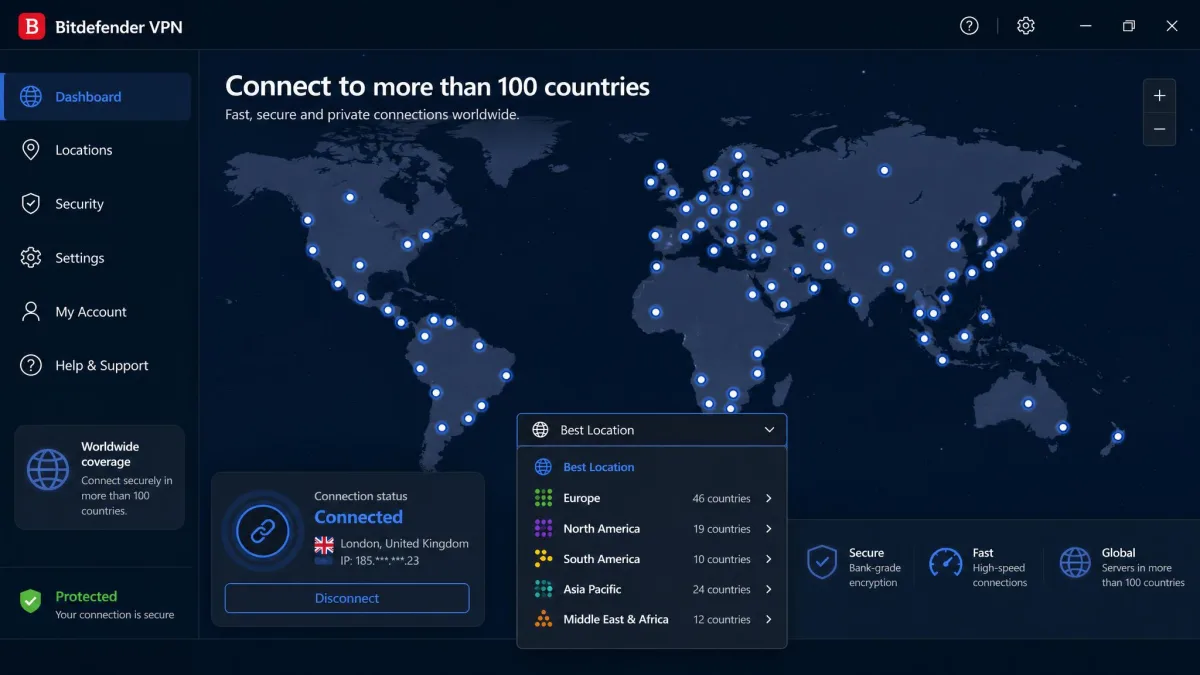Expand Middle East & Africa chevron

point(769,619)
